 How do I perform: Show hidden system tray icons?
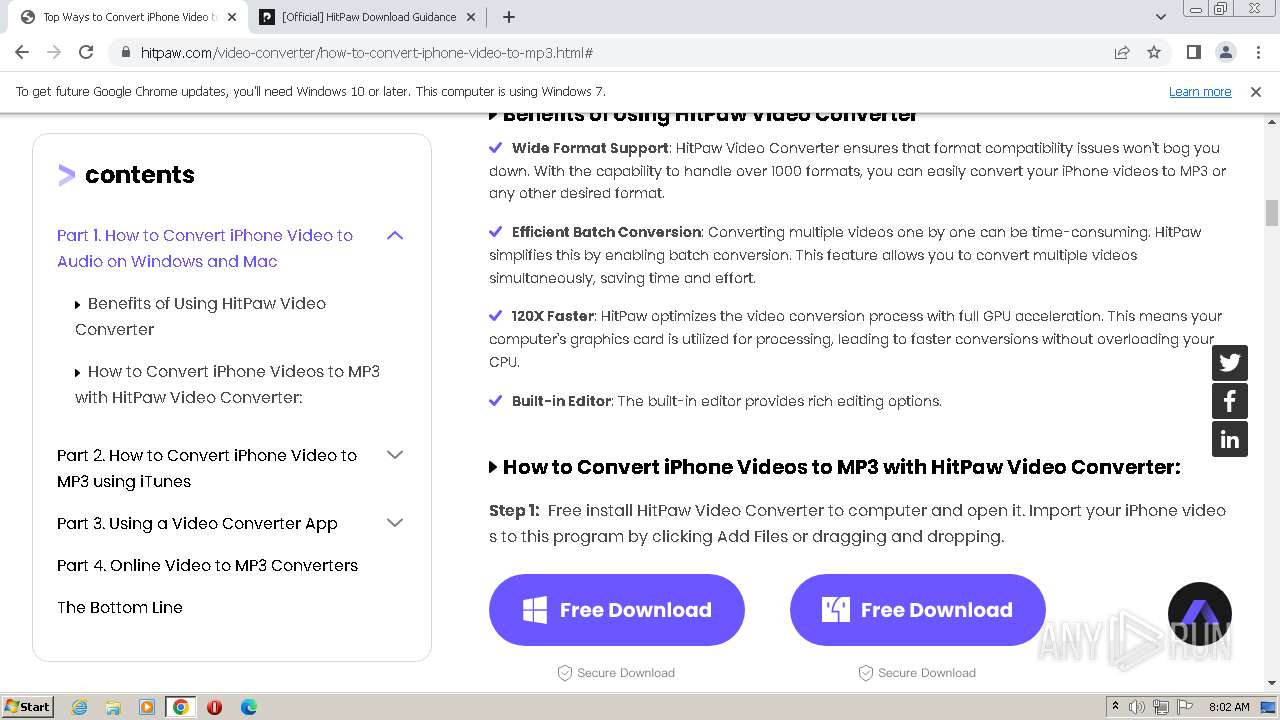pos(1115,707)
